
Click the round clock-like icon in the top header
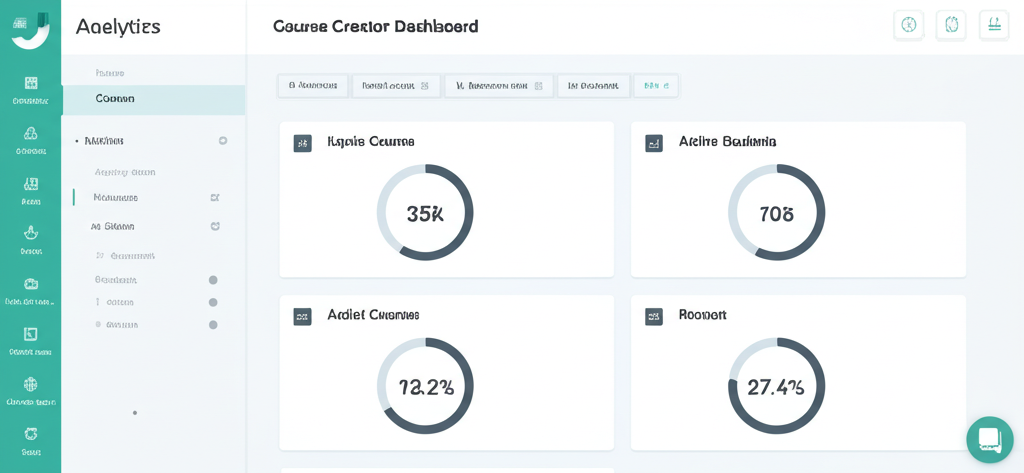click(x=908, y=25)
